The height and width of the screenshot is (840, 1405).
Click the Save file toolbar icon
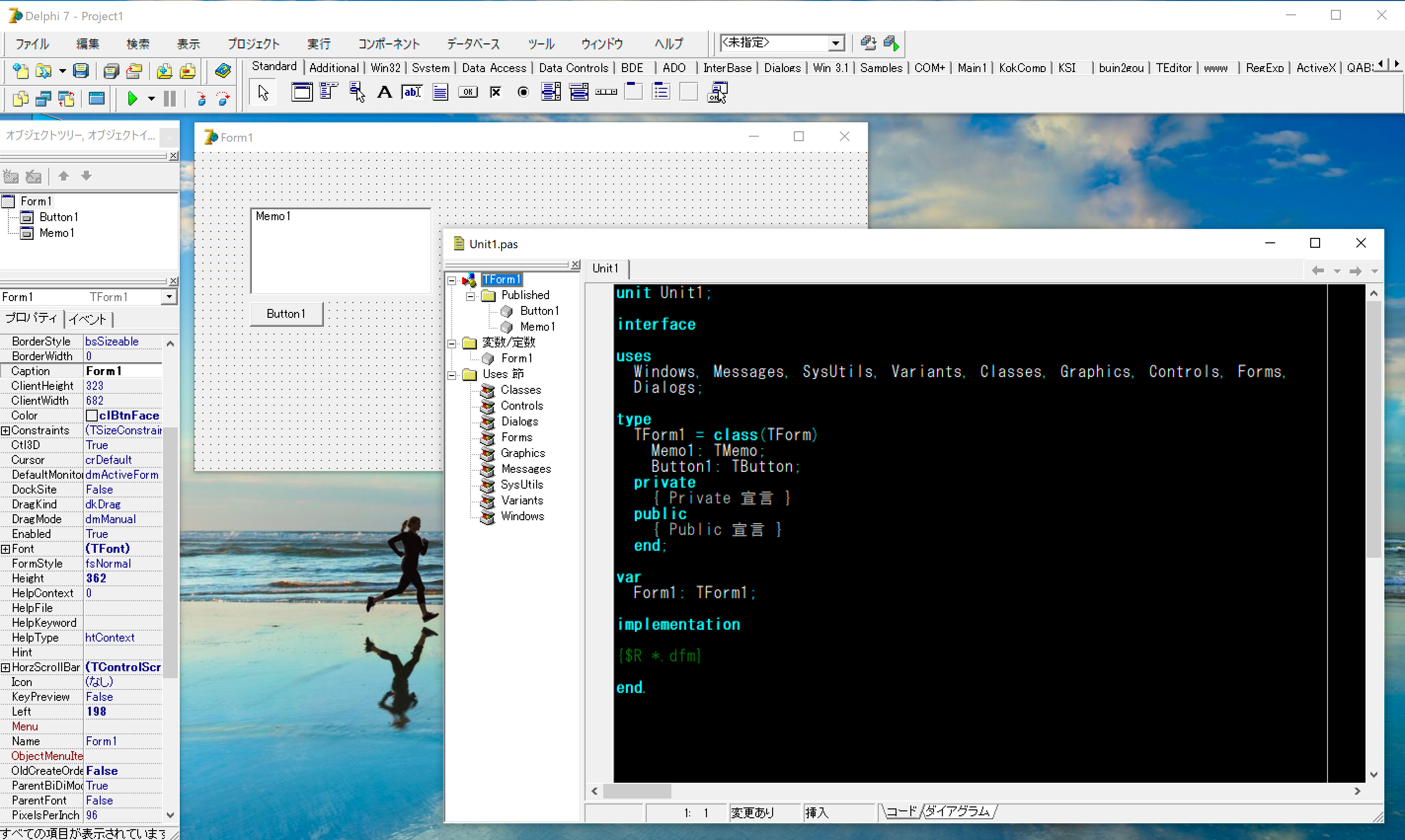click(x=81, y=71)
